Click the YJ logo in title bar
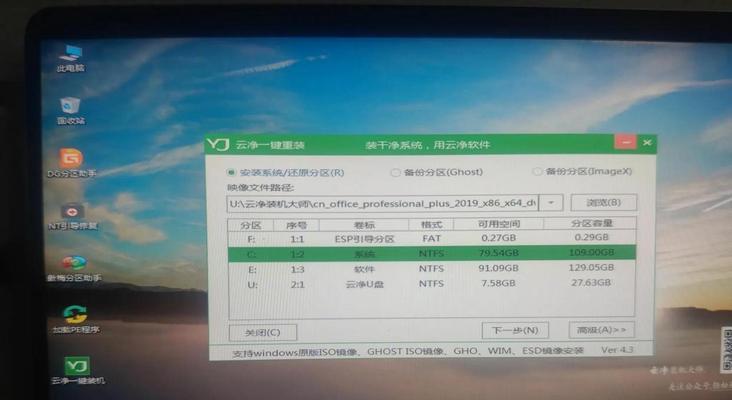The width and height of the screenshot is (732, 400). [218, 144]
